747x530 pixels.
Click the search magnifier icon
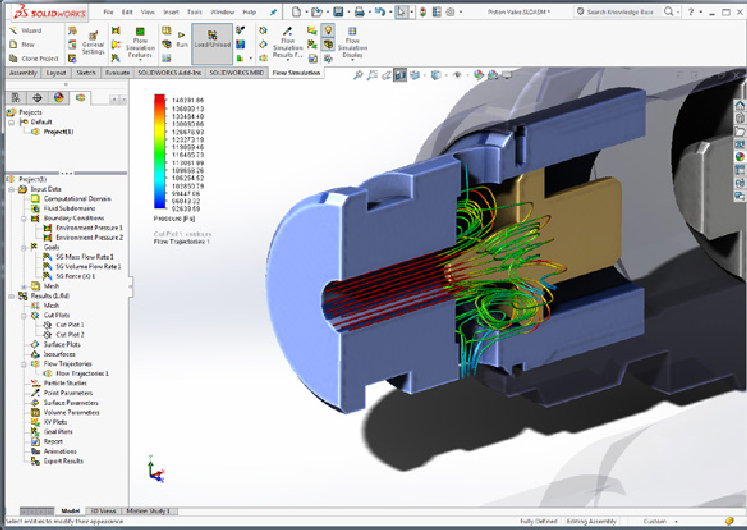(x=668, y=11)
